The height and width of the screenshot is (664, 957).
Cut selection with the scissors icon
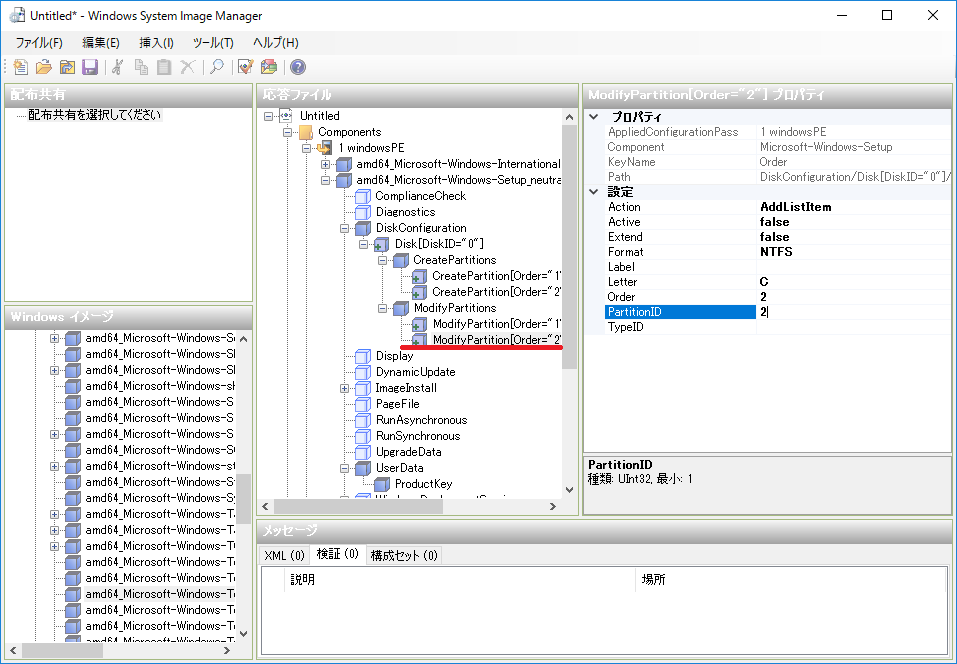(118, 67)
